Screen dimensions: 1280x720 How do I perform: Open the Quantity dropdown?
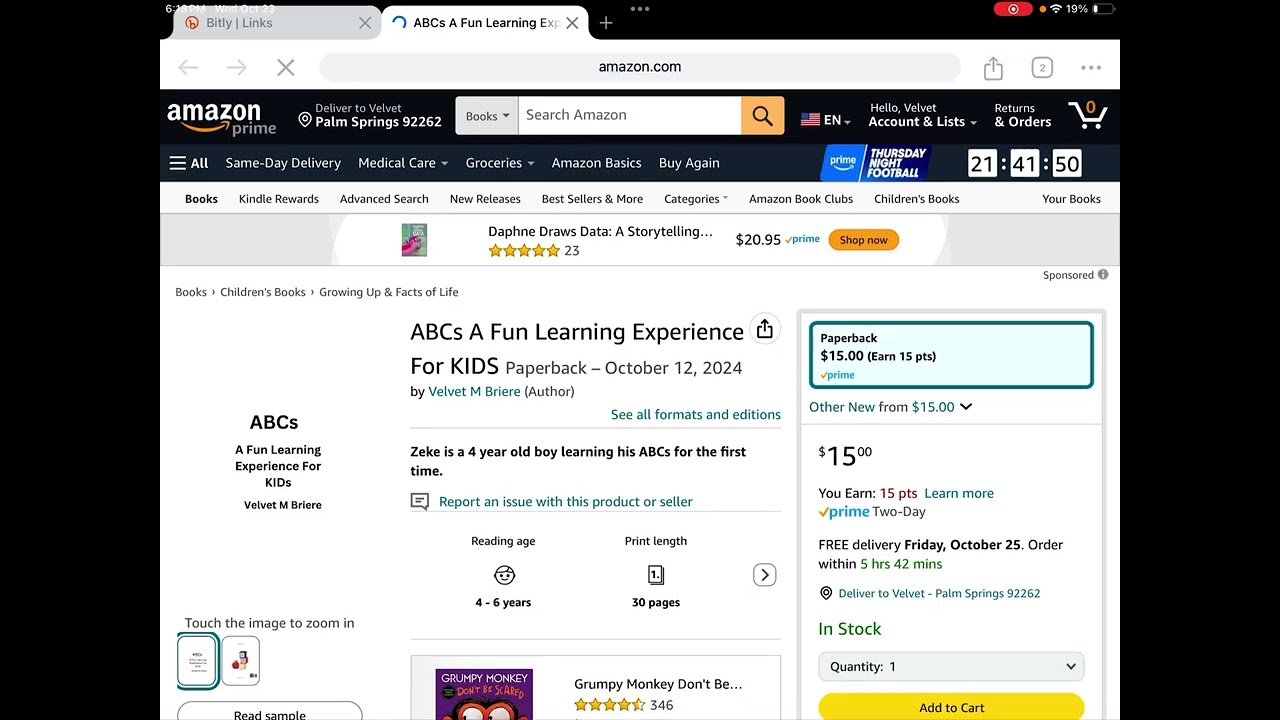pos(951,666)
